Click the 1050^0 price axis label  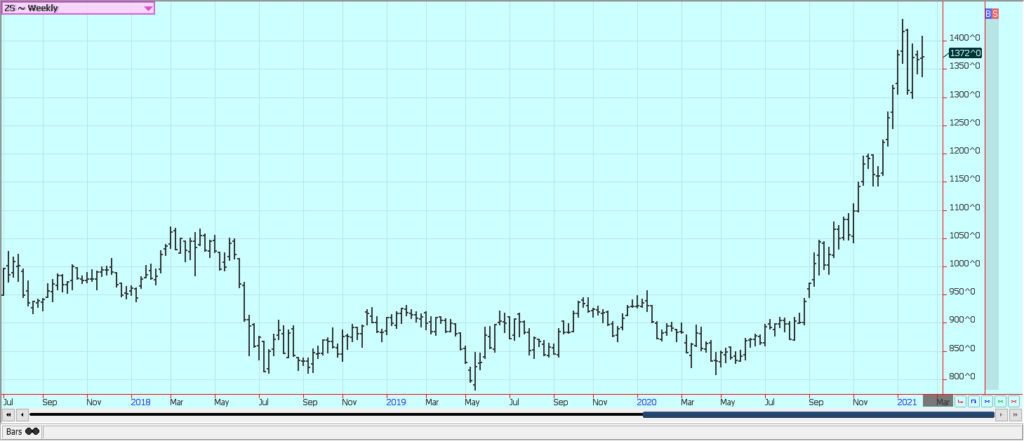(x=965, y=236)
